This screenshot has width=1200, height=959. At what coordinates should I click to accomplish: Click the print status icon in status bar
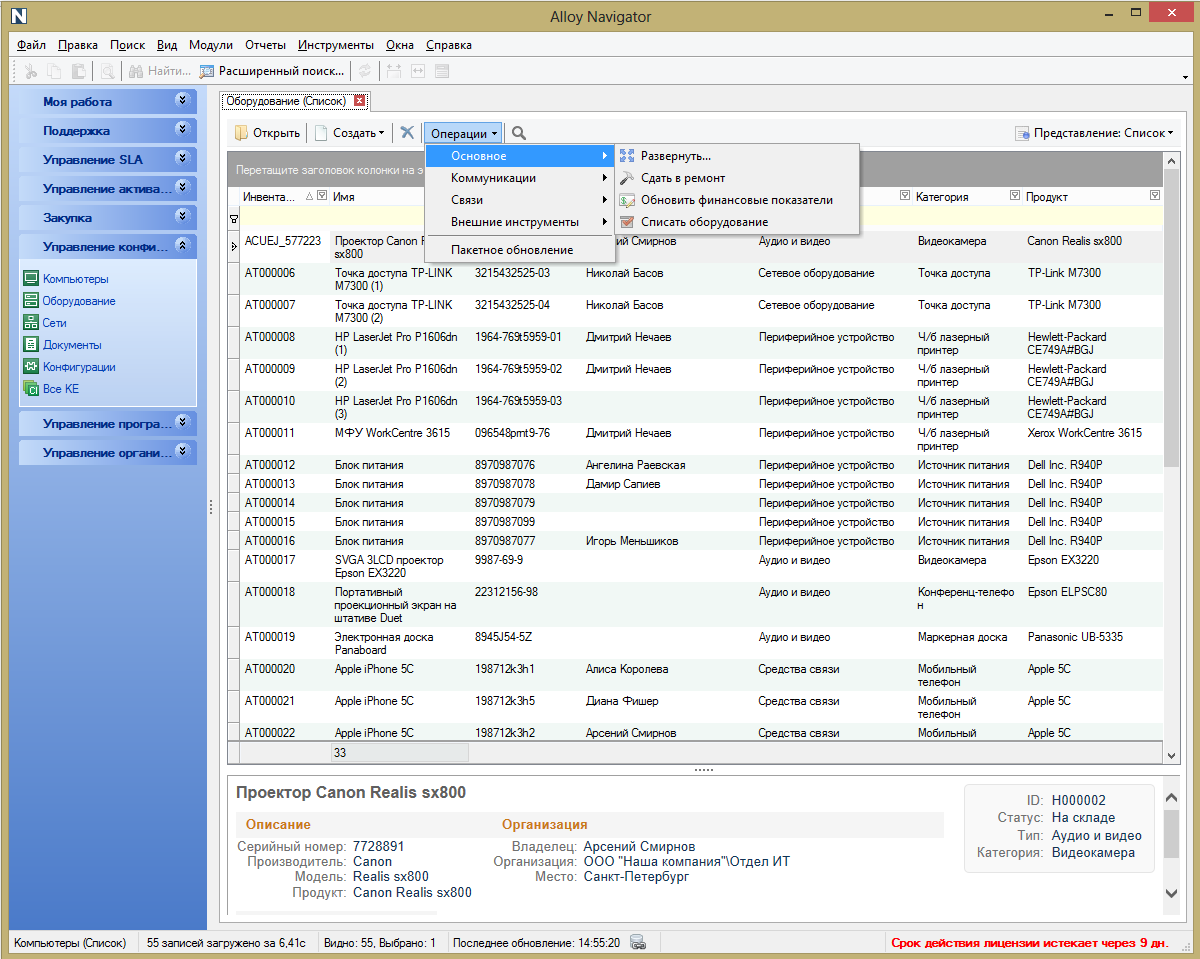point(637,942)
